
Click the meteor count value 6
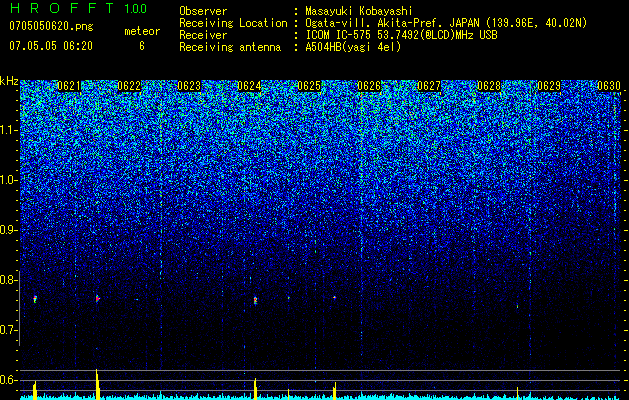click(x=142, y=46)
